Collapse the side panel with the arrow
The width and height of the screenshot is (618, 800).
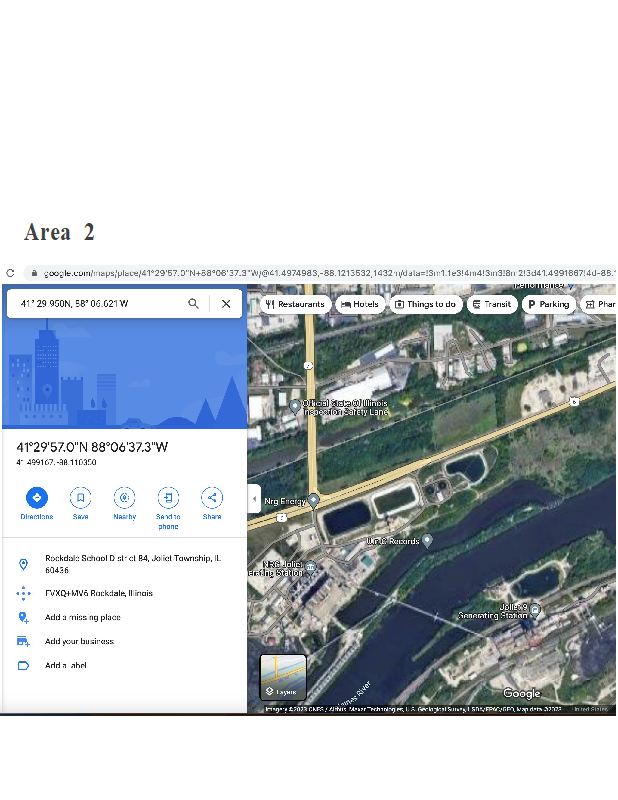pos(254,498)
